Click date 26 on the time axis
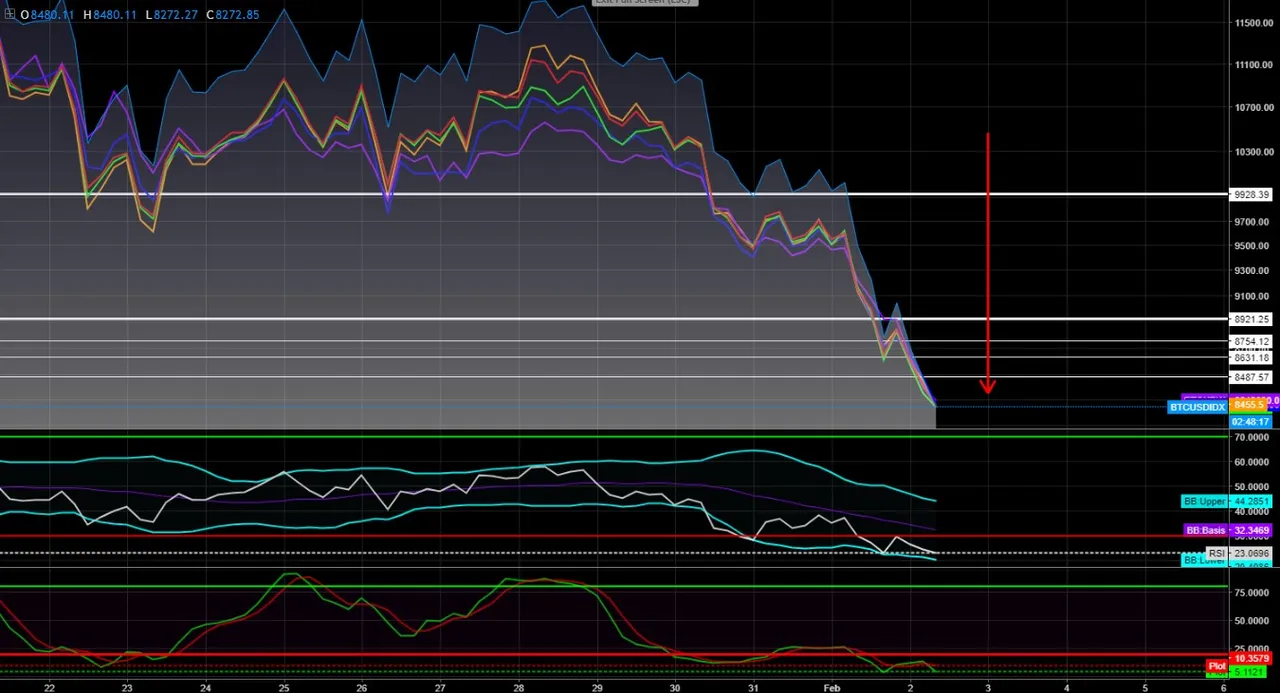Image resolution: width=1280 pixels, height=693 pixels. tap(362, 687)
